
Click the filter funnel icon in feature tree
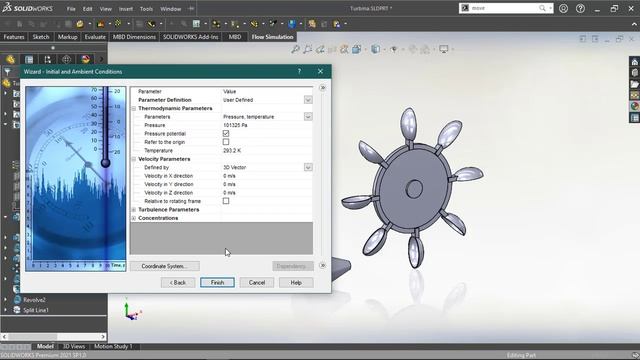tap(7, 72)
